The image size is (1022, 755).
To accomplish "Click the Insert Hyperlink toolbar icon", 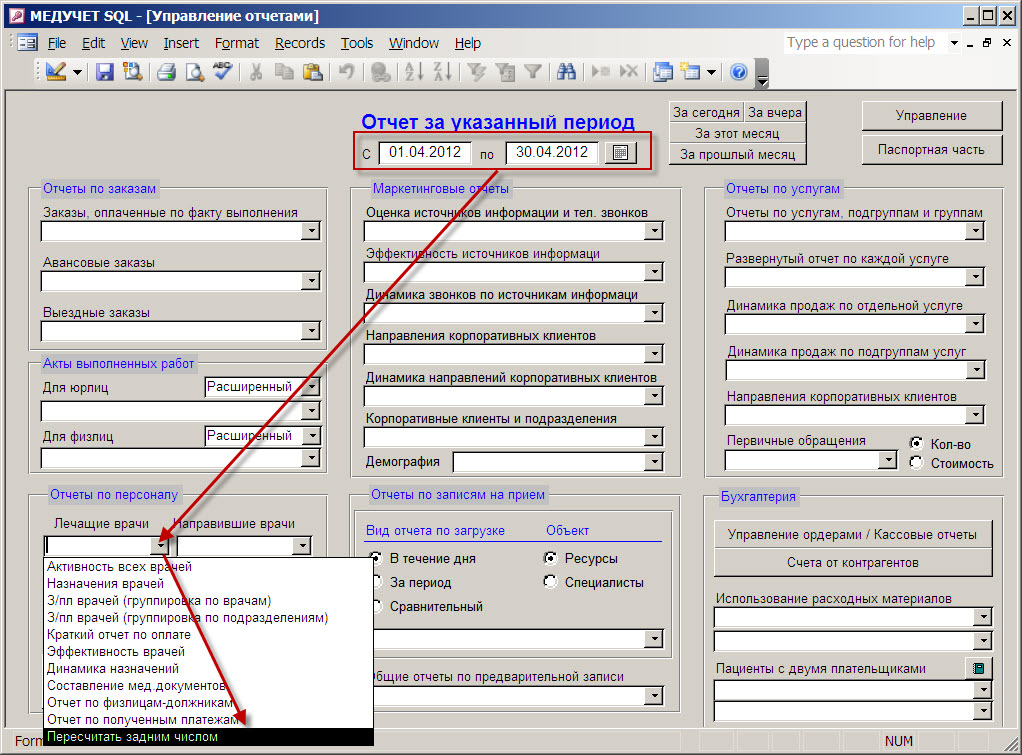I will [x=381, y=72].
